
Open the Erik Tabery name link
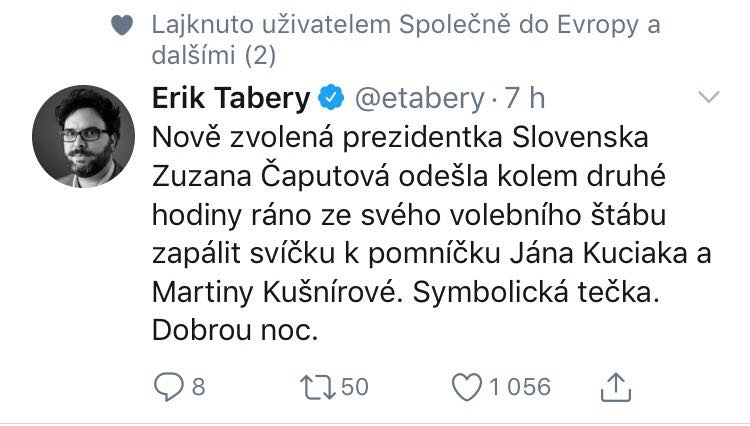231,98
